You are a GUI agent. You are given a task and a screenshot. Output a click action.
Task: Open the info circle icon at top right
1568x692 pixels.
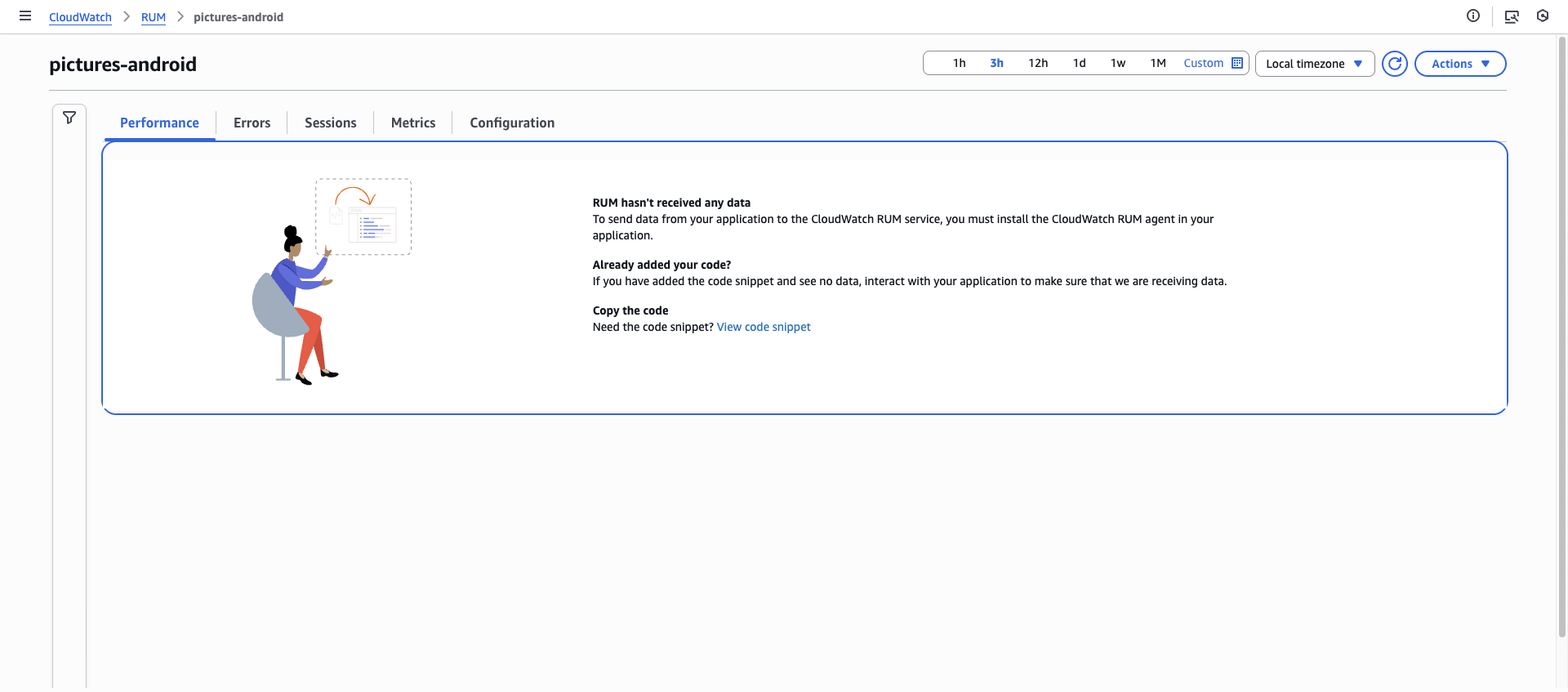click(x=1473, y=16)
